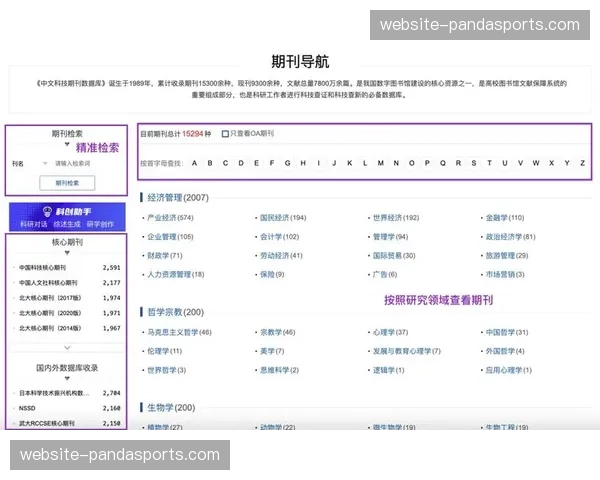Tick the 只查看OA期刊 checkbox

tap(225, 134)
